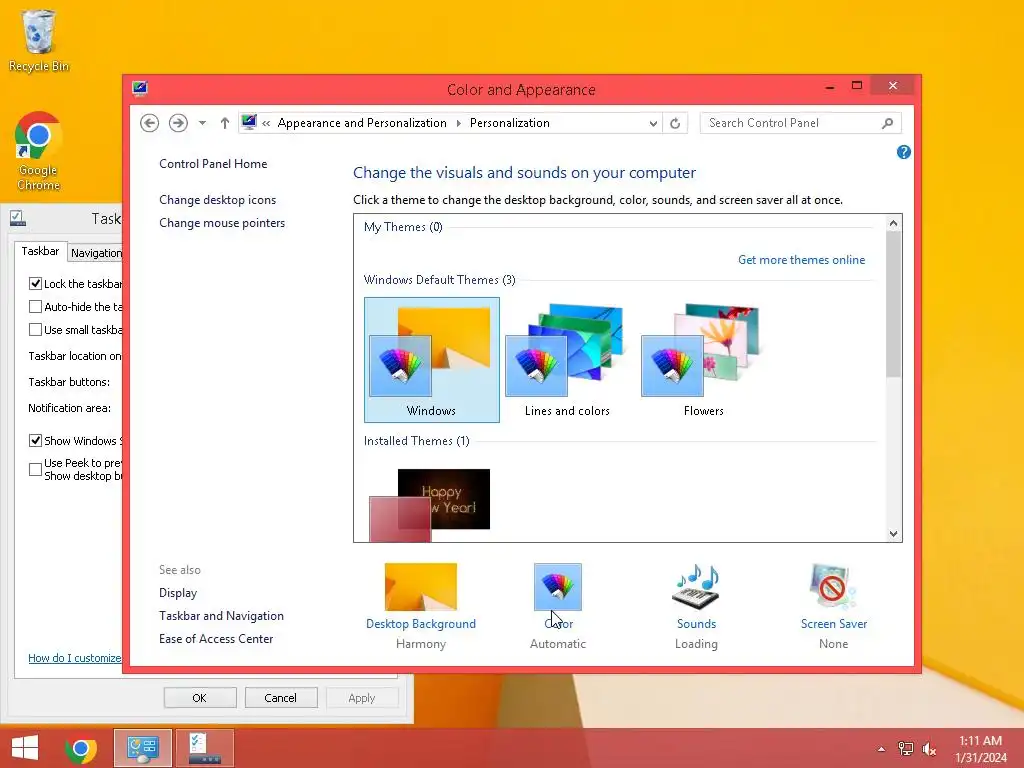Click the taskbar clock and date

tap(981, 749)
